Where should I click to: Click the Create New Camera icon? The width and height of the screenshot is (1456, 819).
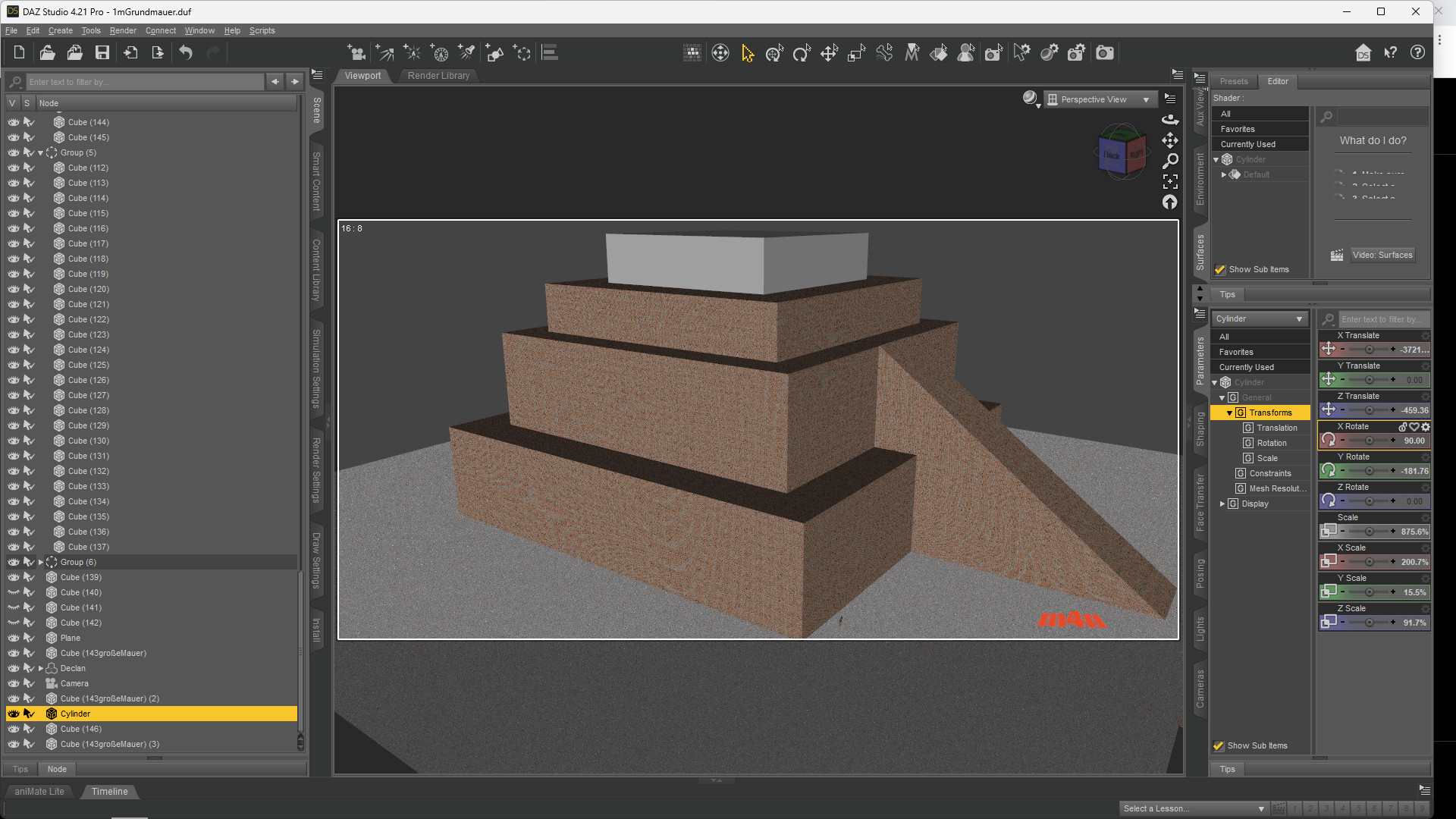point(356,52)
